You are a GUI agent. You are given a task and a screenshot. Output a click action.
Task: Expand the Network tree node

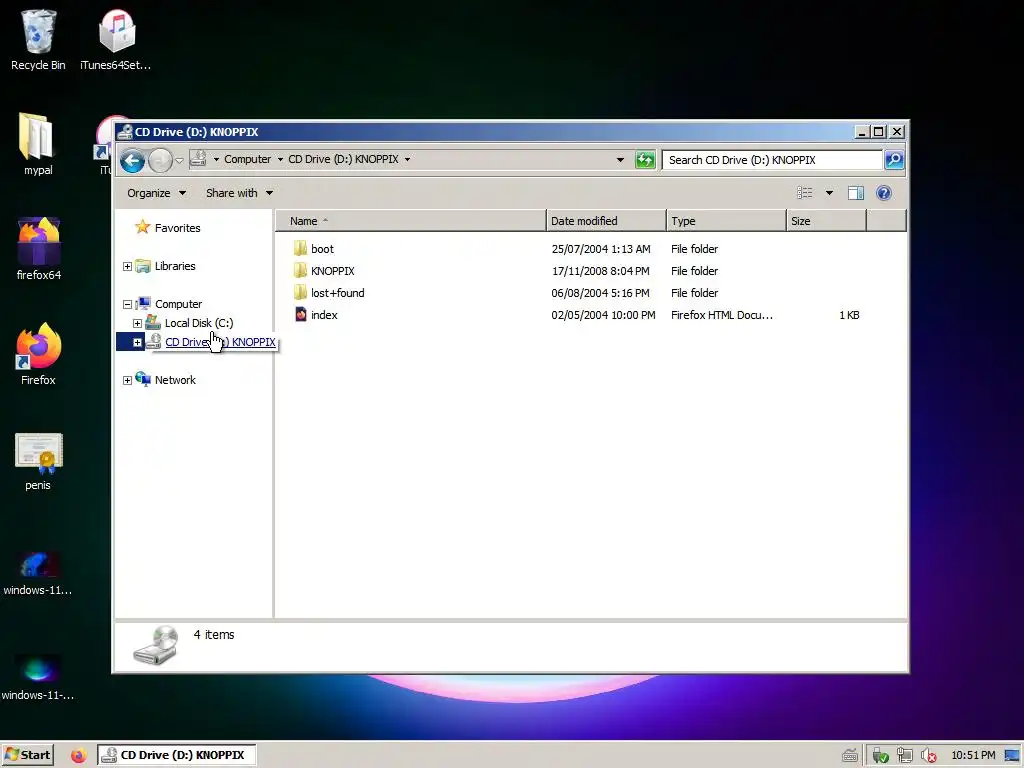(x=127, y=380)
